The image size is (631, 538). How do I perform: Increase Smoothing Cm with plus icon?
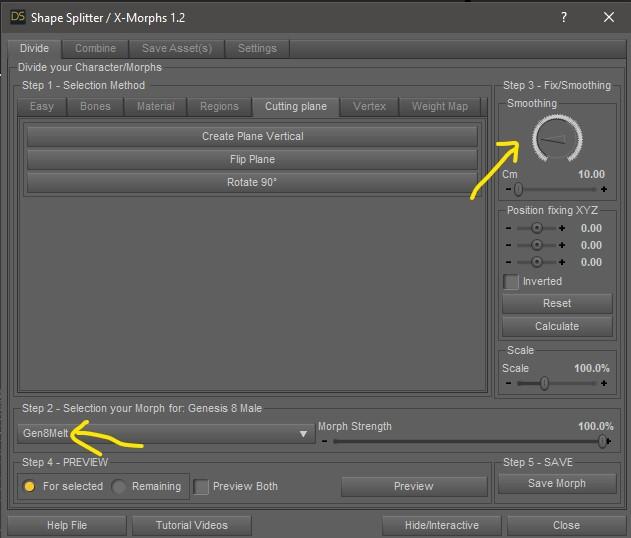click(604, 189)
